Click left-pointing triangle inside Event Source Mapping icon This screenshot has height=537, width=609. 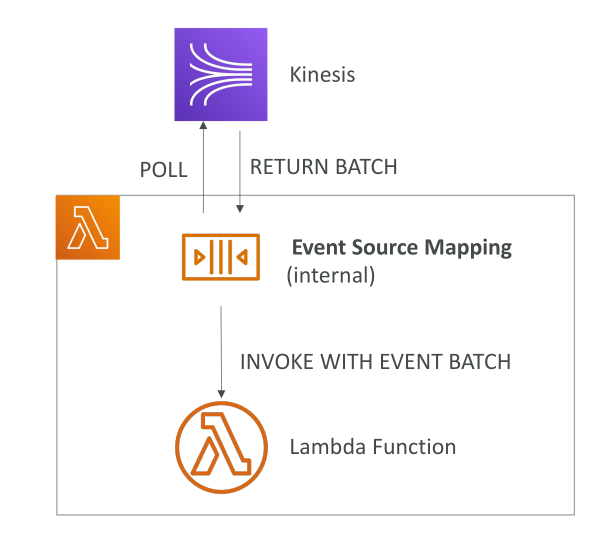click(x=242, y=257)
